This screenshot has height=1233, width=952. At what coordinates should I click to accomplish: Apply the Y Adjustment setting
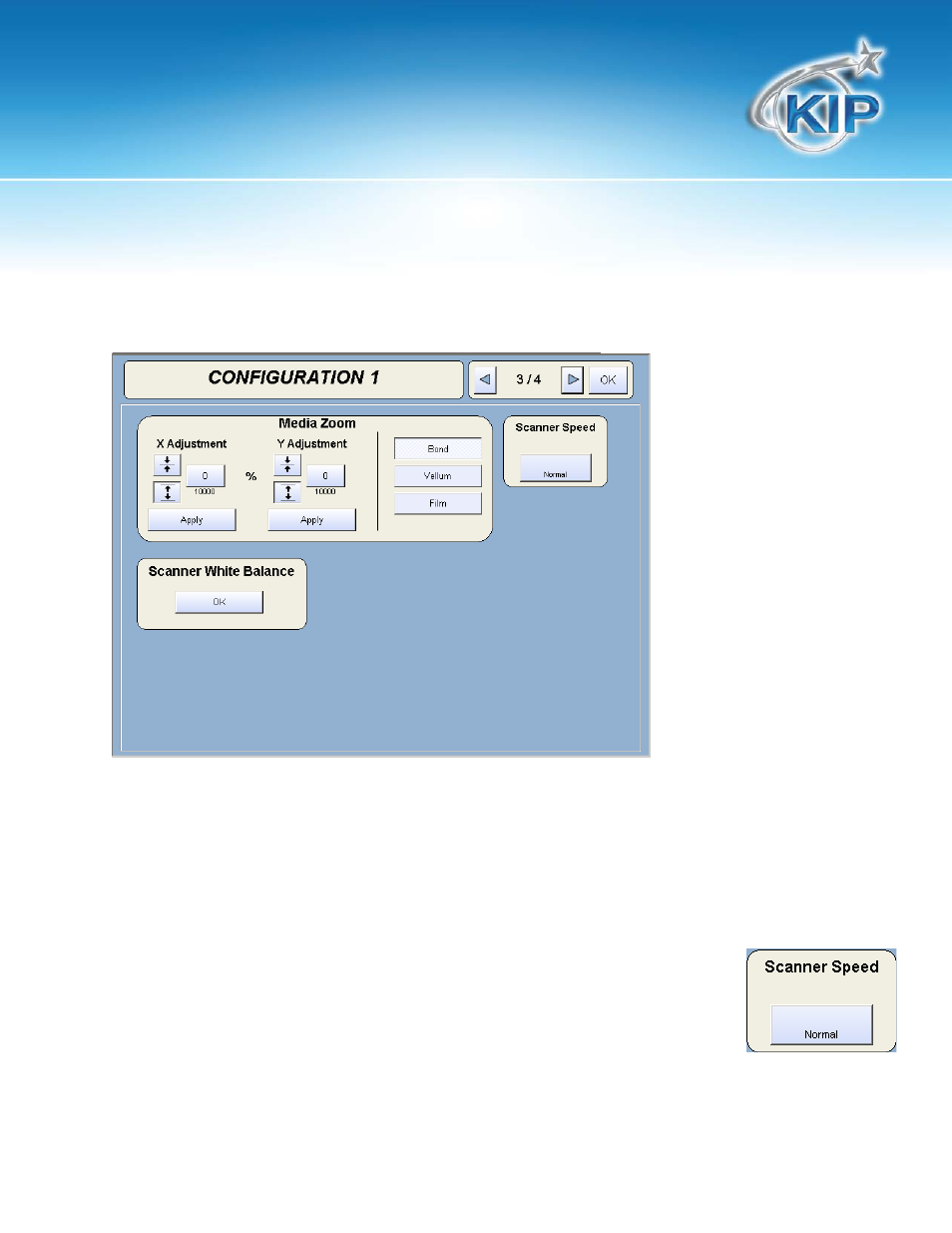pos(312,520)
